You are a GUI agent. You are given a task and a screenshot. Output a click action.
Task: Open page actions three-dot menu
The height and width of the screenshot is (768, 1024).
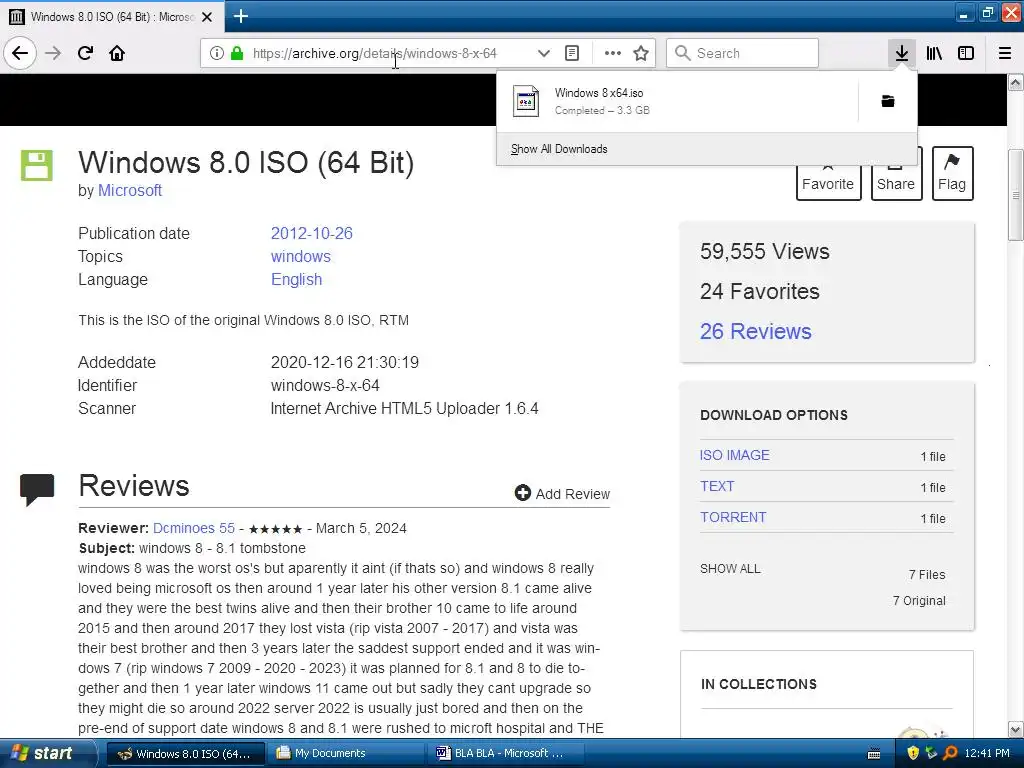pos(613,53)
